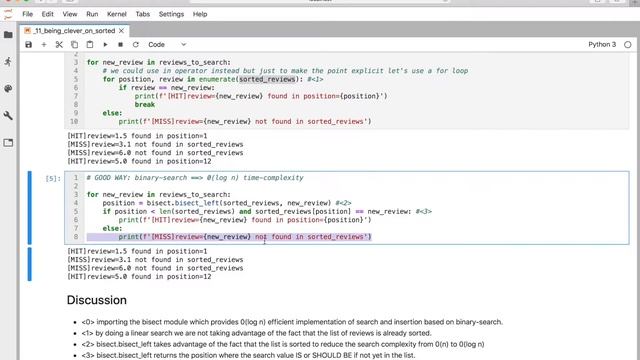640x360 pixels.
Task: Open the notebook tools wrench icon
Action: [8, 116]
